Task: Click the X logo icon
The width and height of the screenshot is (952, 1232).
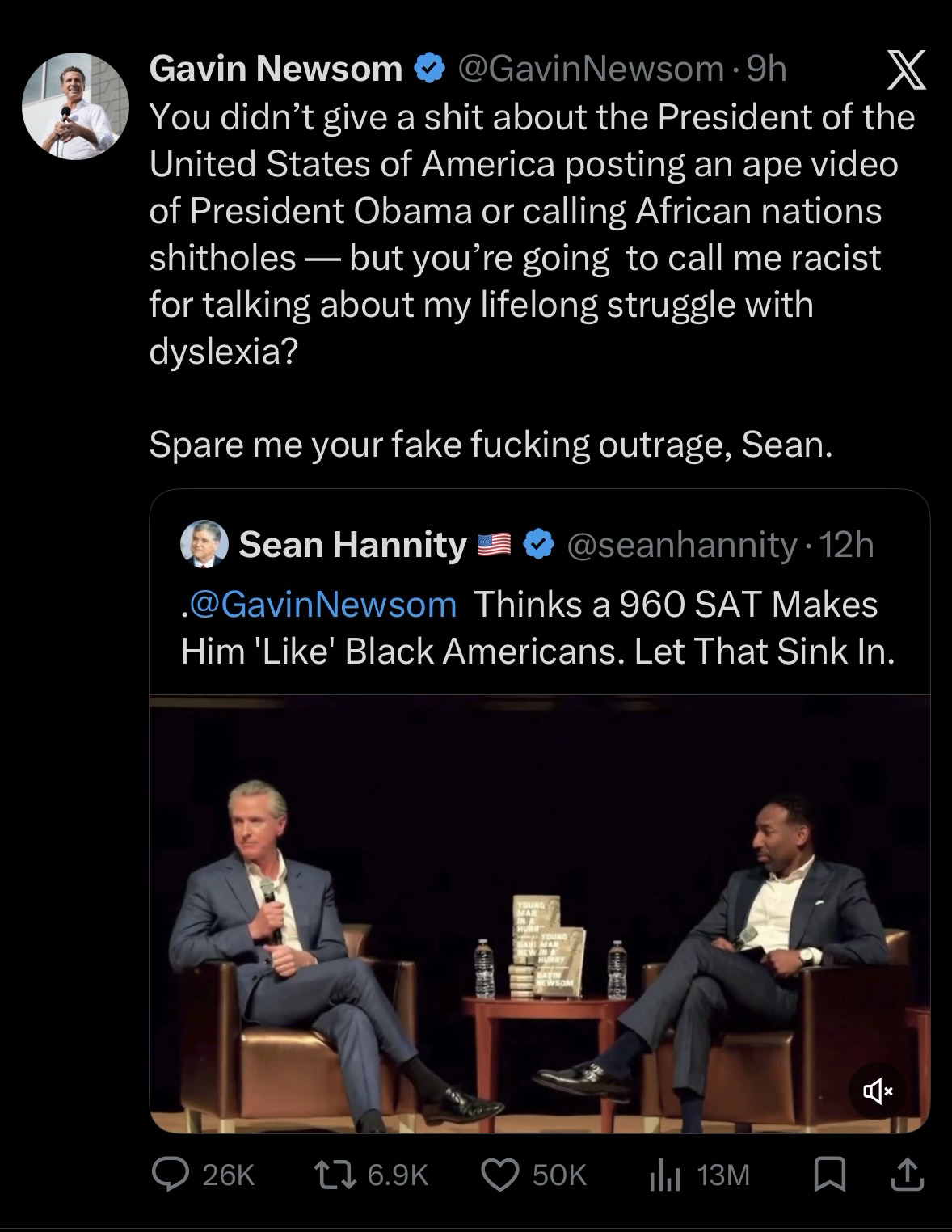Action: (x=905, y=70)
